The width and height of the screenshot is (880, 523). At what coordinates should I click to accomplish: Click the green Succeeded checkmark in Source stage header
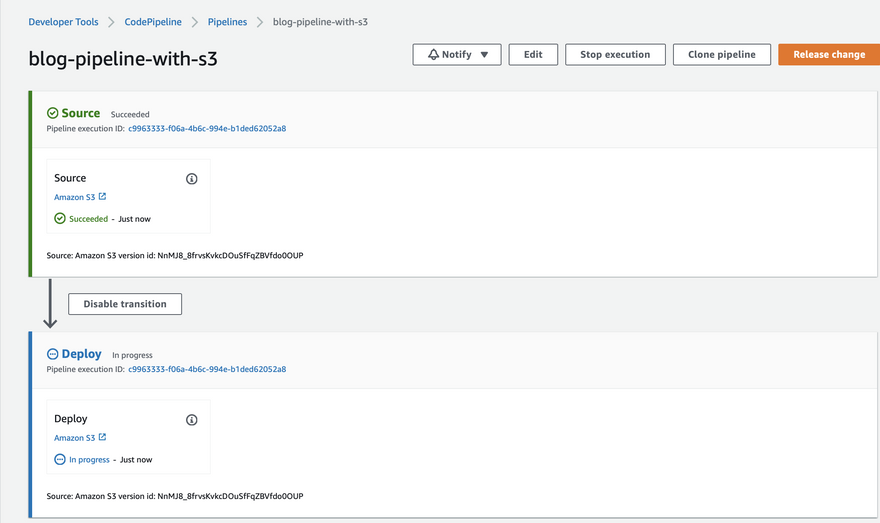[x=52, y=114]
